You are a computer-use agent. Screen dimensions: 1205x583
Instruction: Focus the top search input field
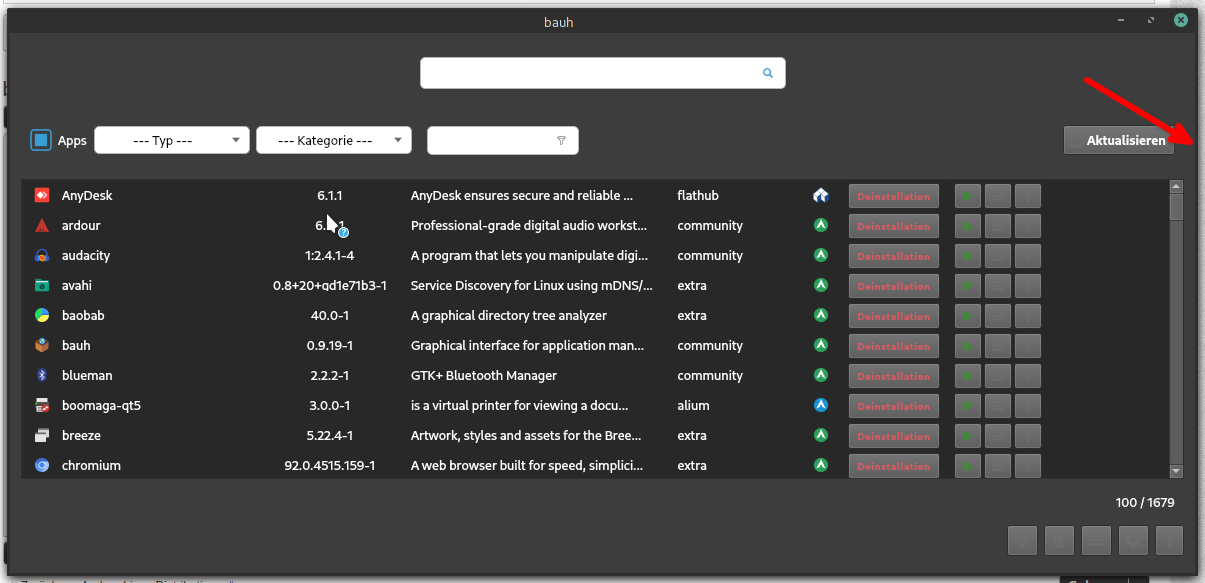click(590, 73)
